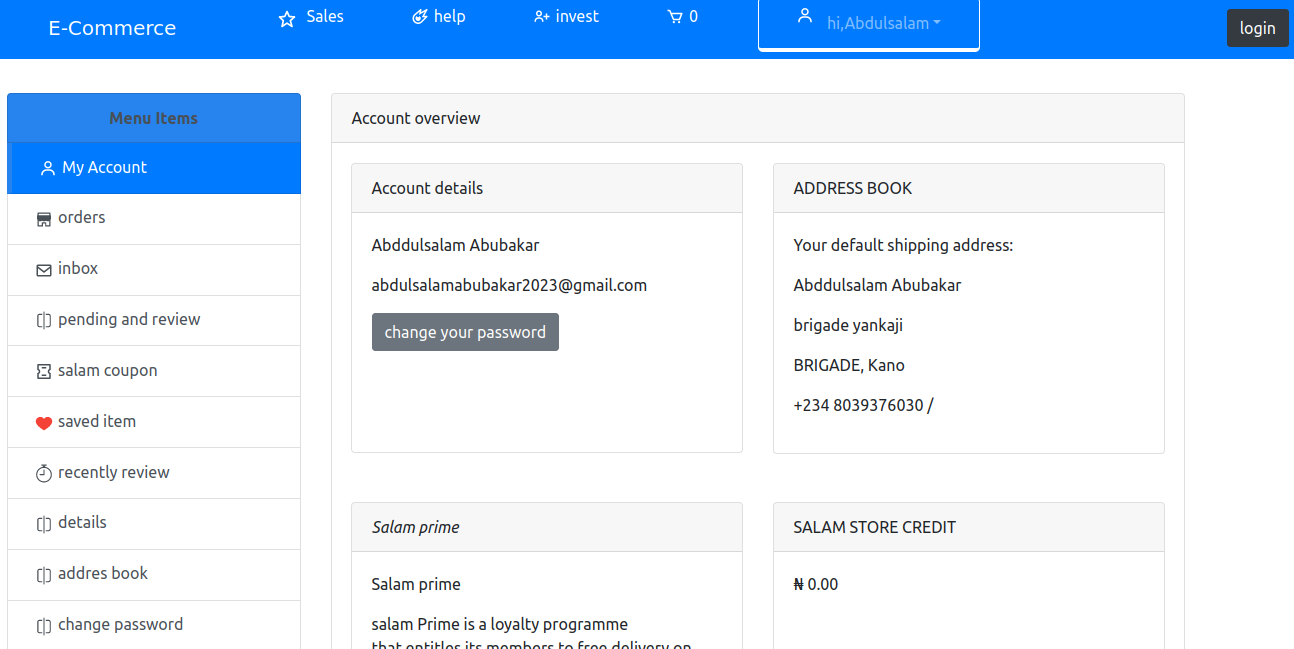Click the envelope icon beside inbox

(x=44, y=270)
